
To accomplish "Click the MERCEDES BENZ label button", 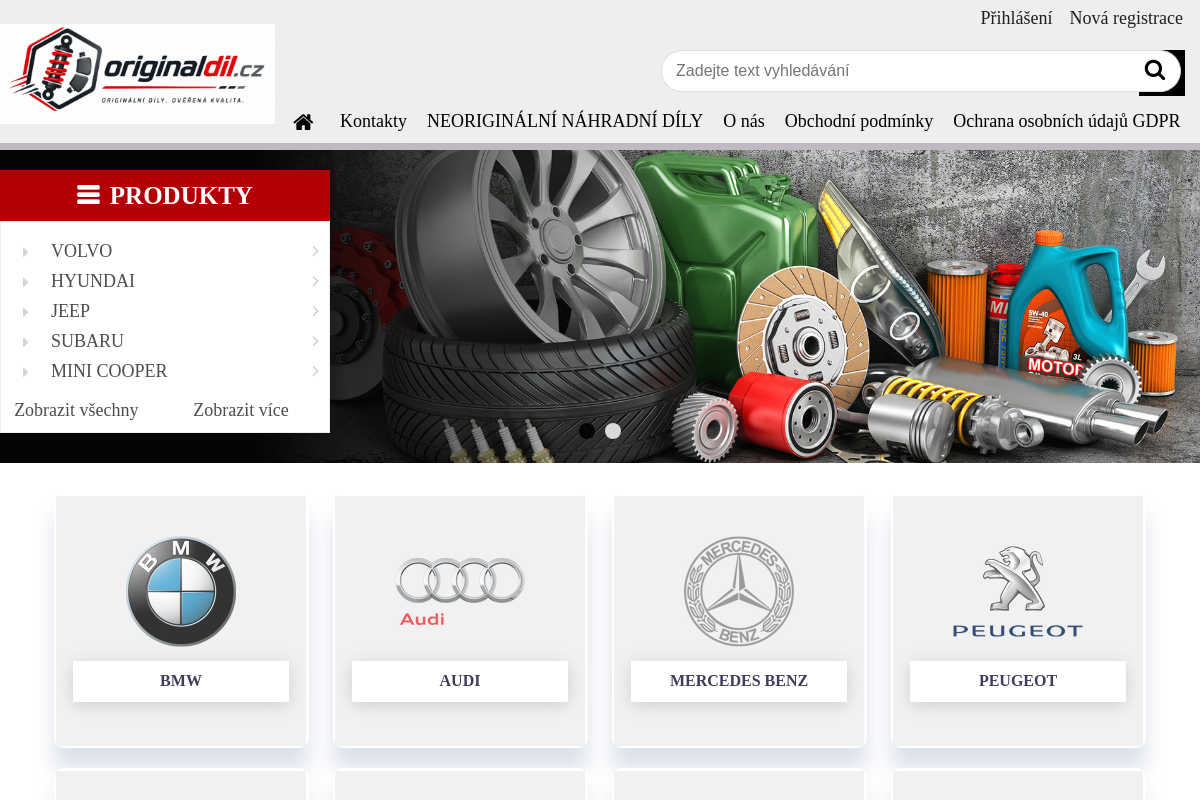I will (x=739, y=681).
